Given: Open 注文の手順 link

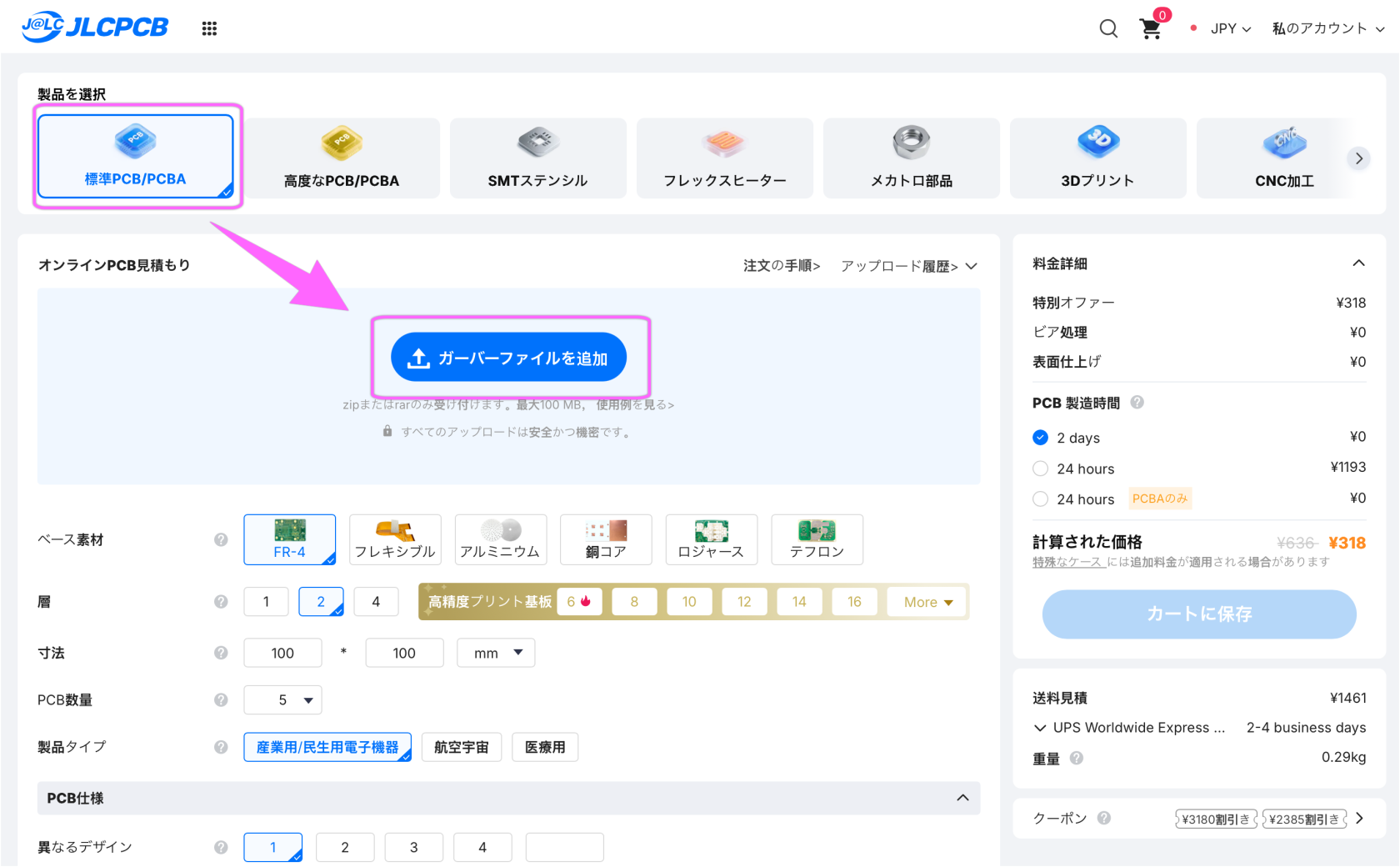Looking at the screenshot, I should pyautogui.click(x=782, y=266).
